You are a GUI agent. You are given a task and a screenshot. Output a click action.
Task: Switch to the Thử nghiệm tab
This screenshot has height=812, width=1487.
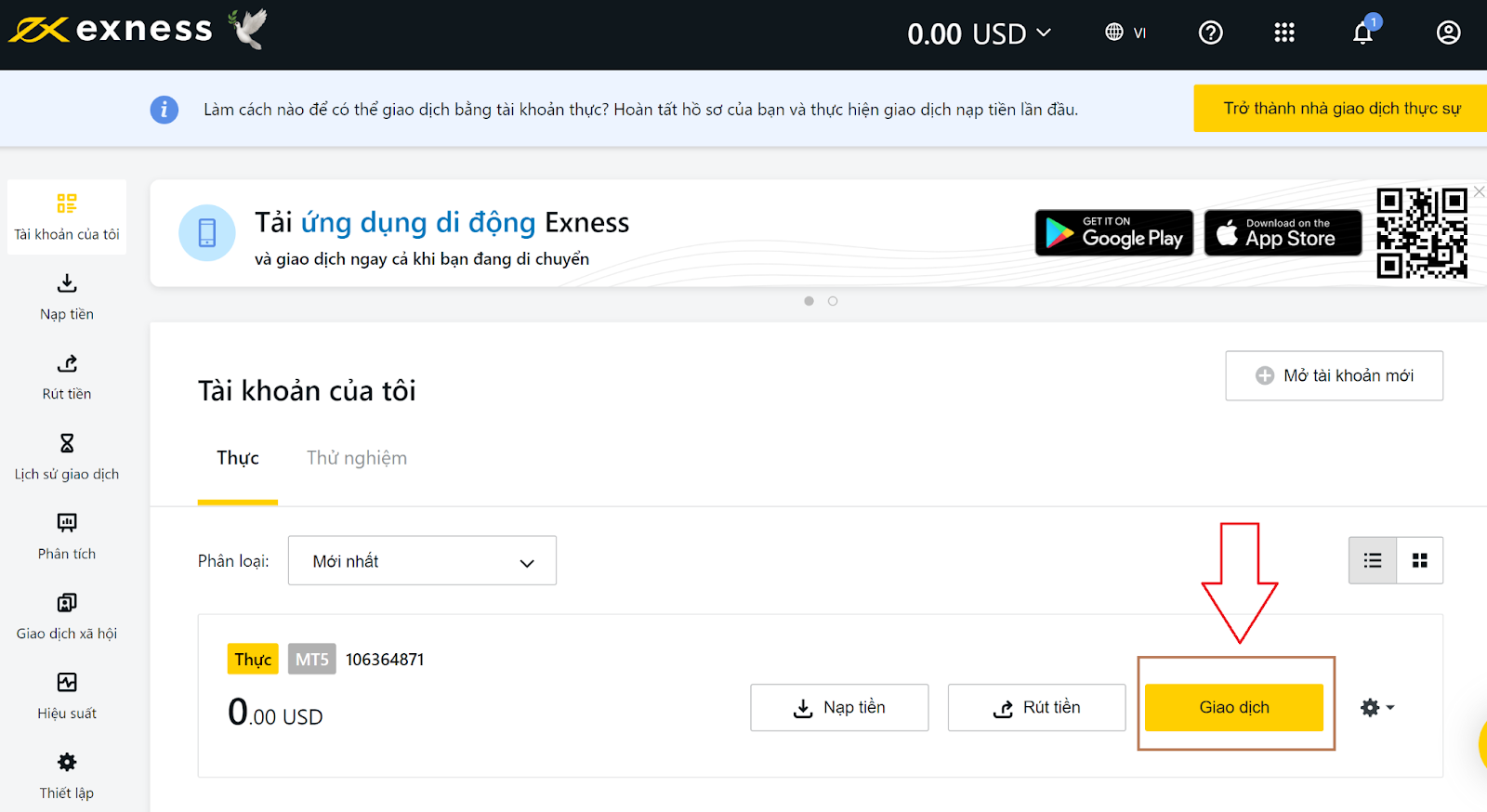coord(357,458)
